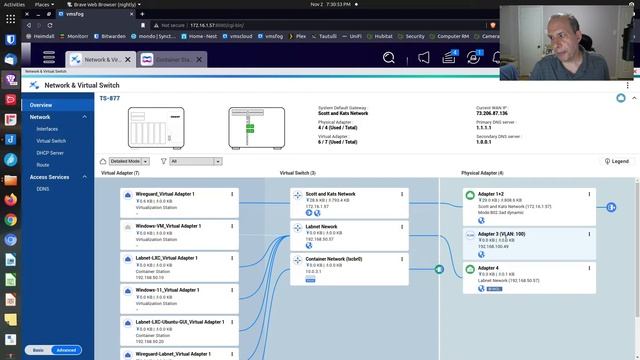
Task: Open the Plex bookmark
Action: pos(297,36)
